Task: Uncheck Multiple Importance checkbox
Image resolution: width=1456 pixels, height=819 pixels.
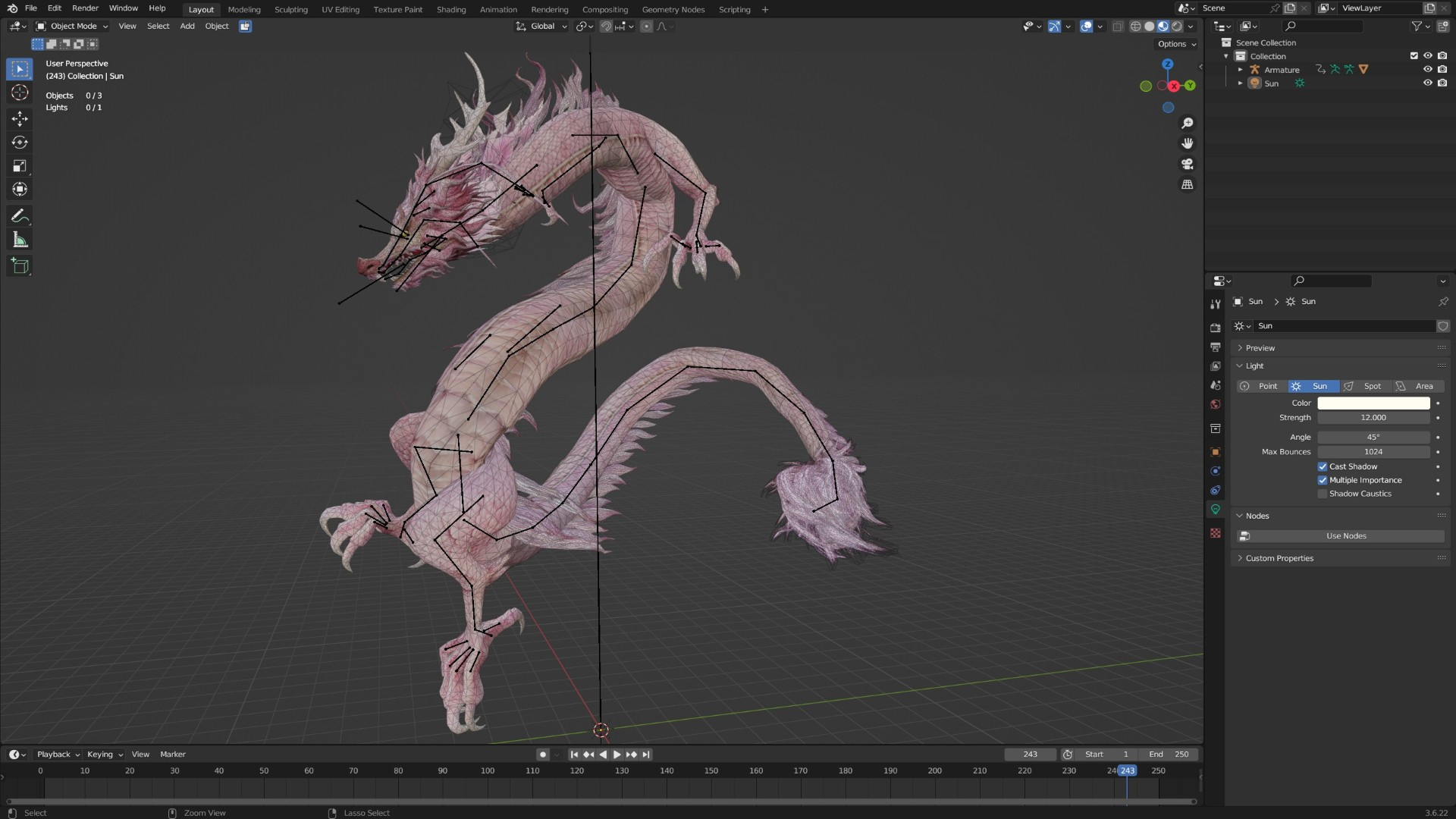Action: [x=1323, y=480]
